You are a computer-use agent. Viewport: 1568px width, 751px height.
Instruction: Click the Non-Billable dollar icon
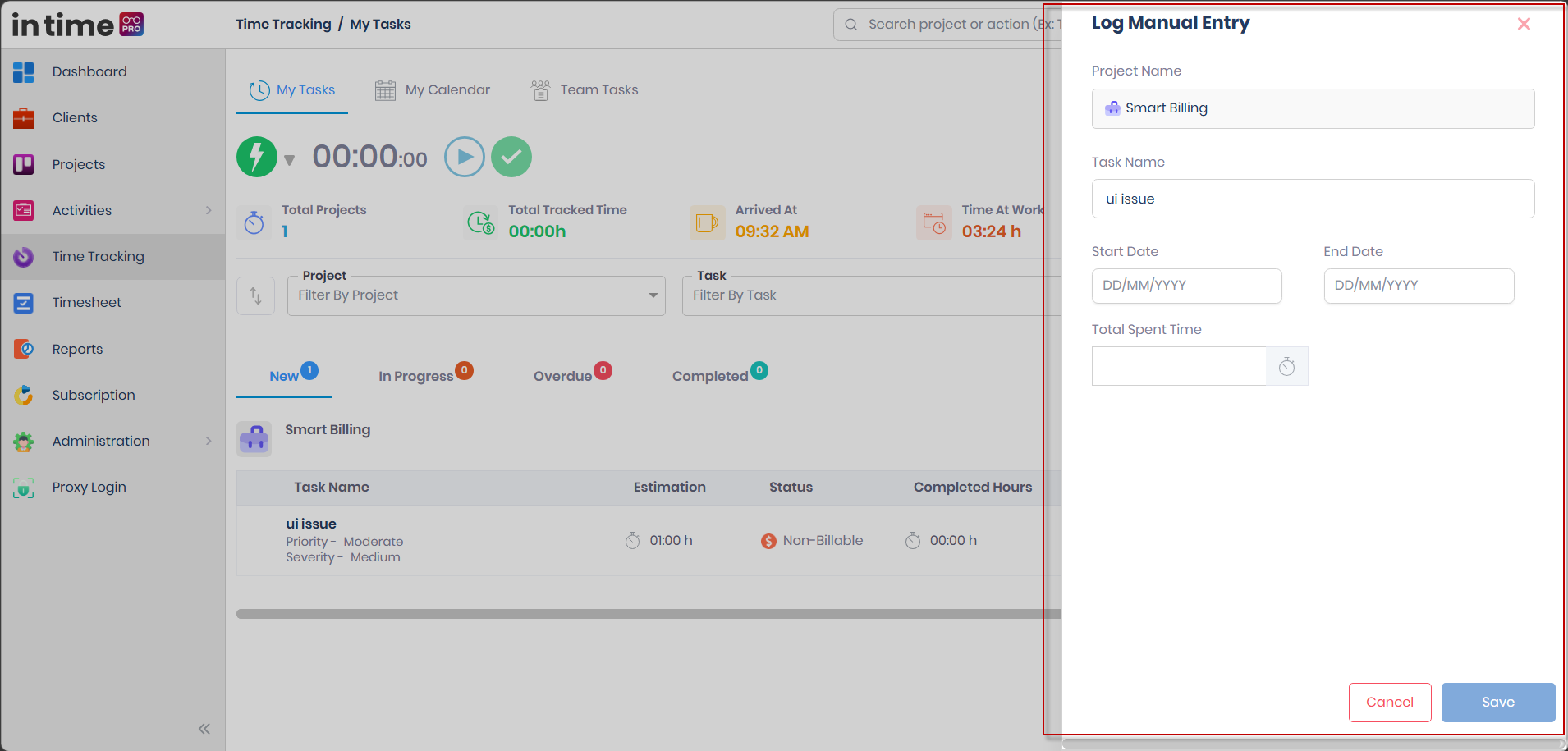(x=768, y=541)
